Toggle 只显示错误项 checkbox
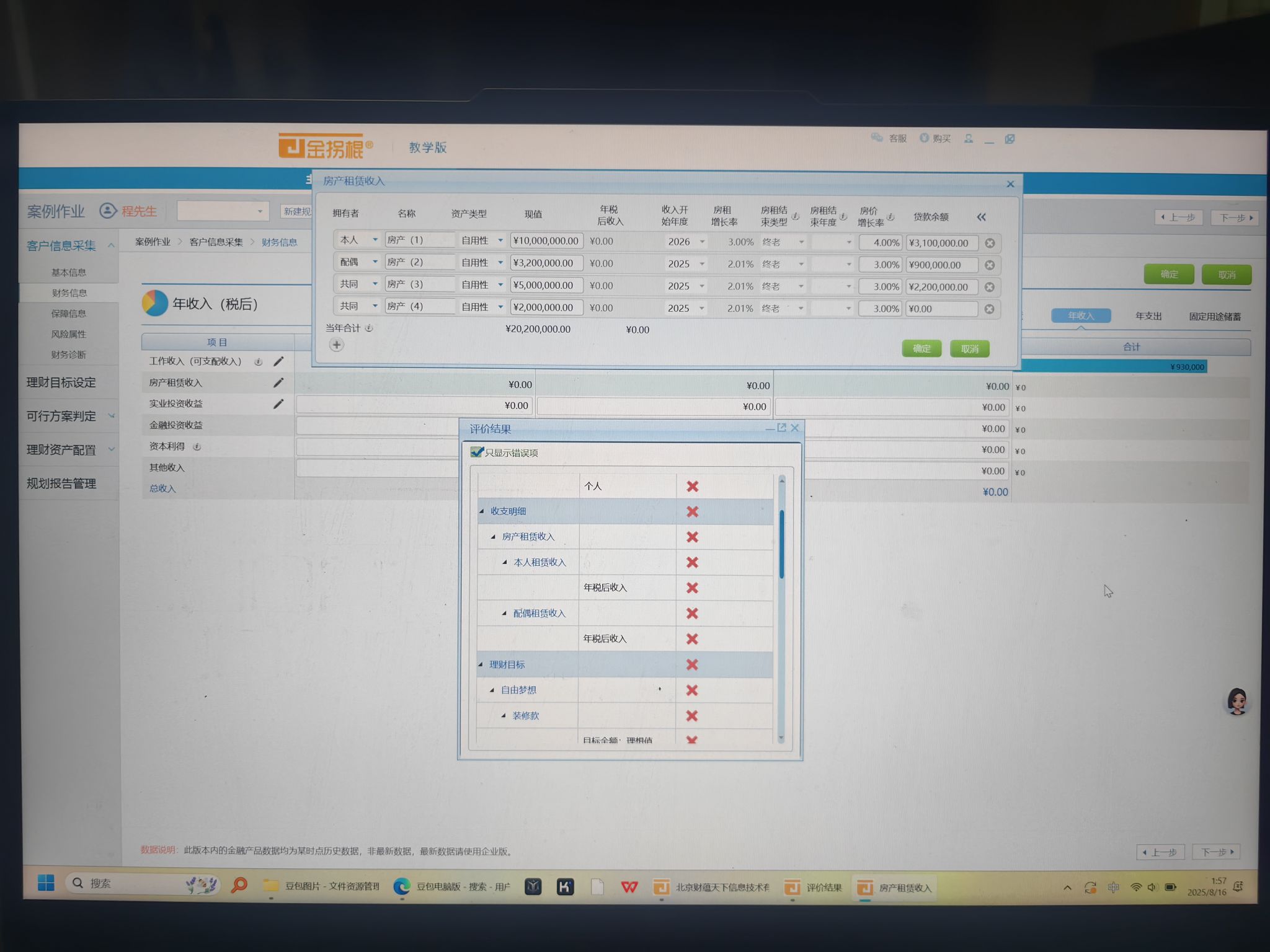This screenshot has height=952, width=1270. [476, 452]
